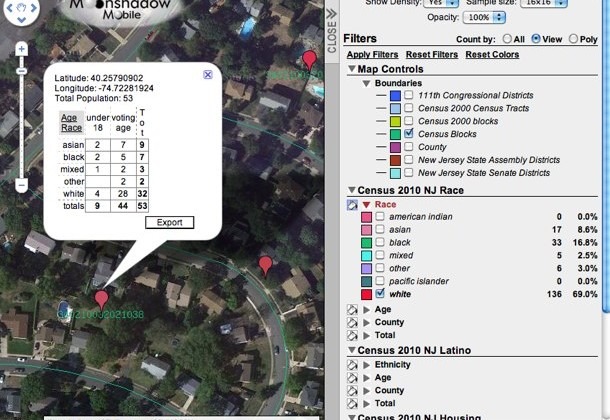Click the paint icon next to Race Age
This screenshot has width=610, height=420.
[352, 310]
